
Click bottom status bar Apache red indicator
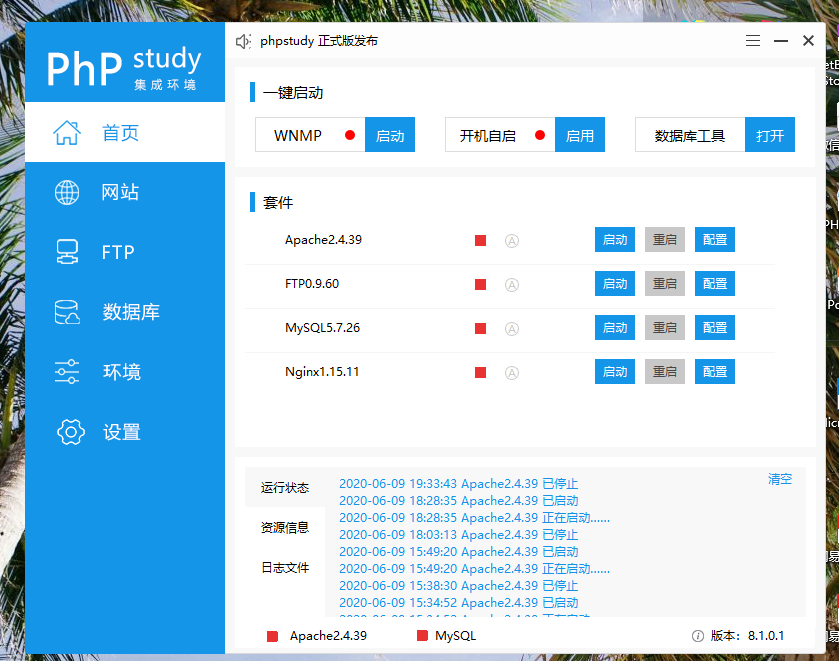pyautogui.click(x=272, y=636)
